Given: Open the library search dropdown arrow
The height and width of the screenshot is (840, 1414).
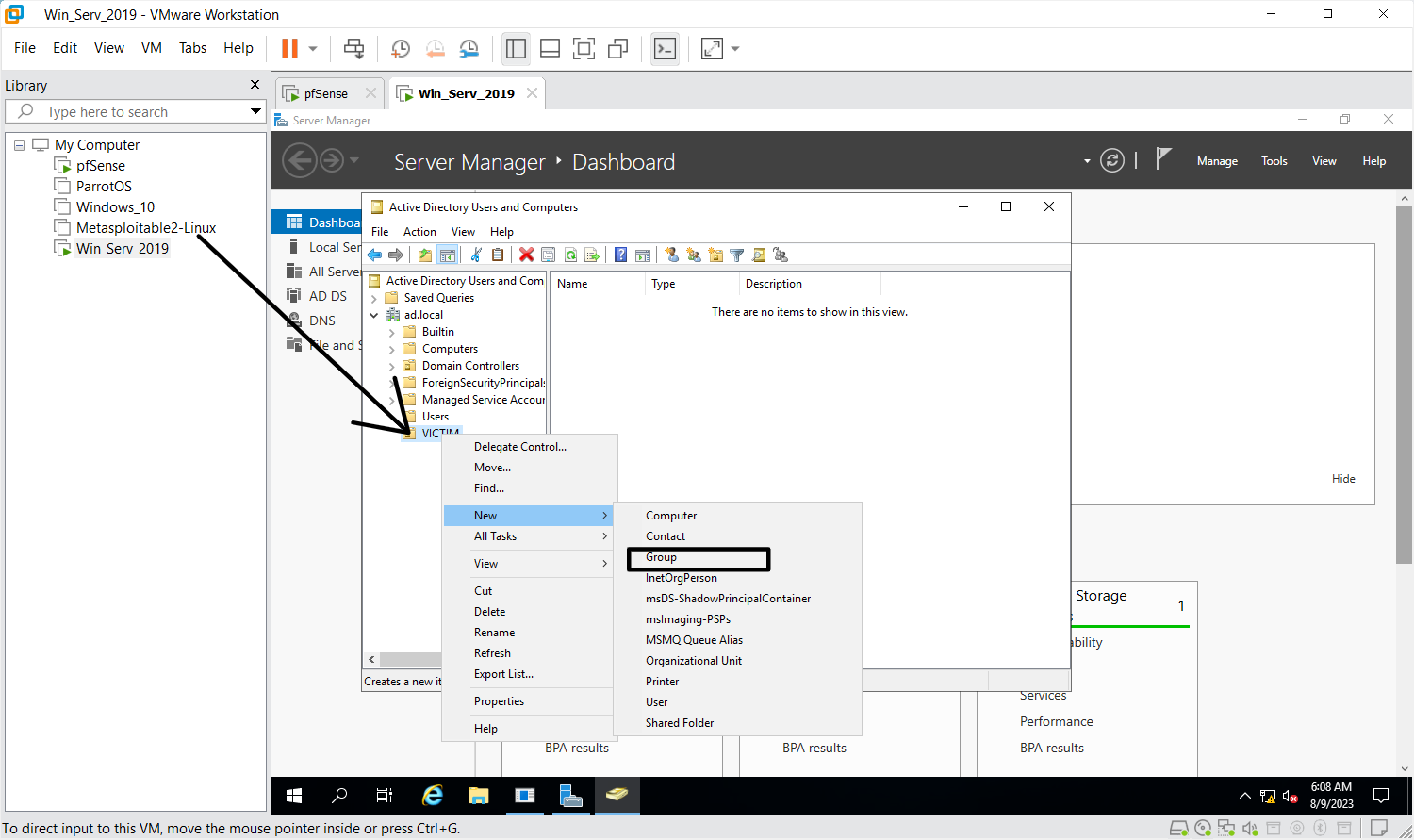Looking at the screenshot, I should 255,111.
